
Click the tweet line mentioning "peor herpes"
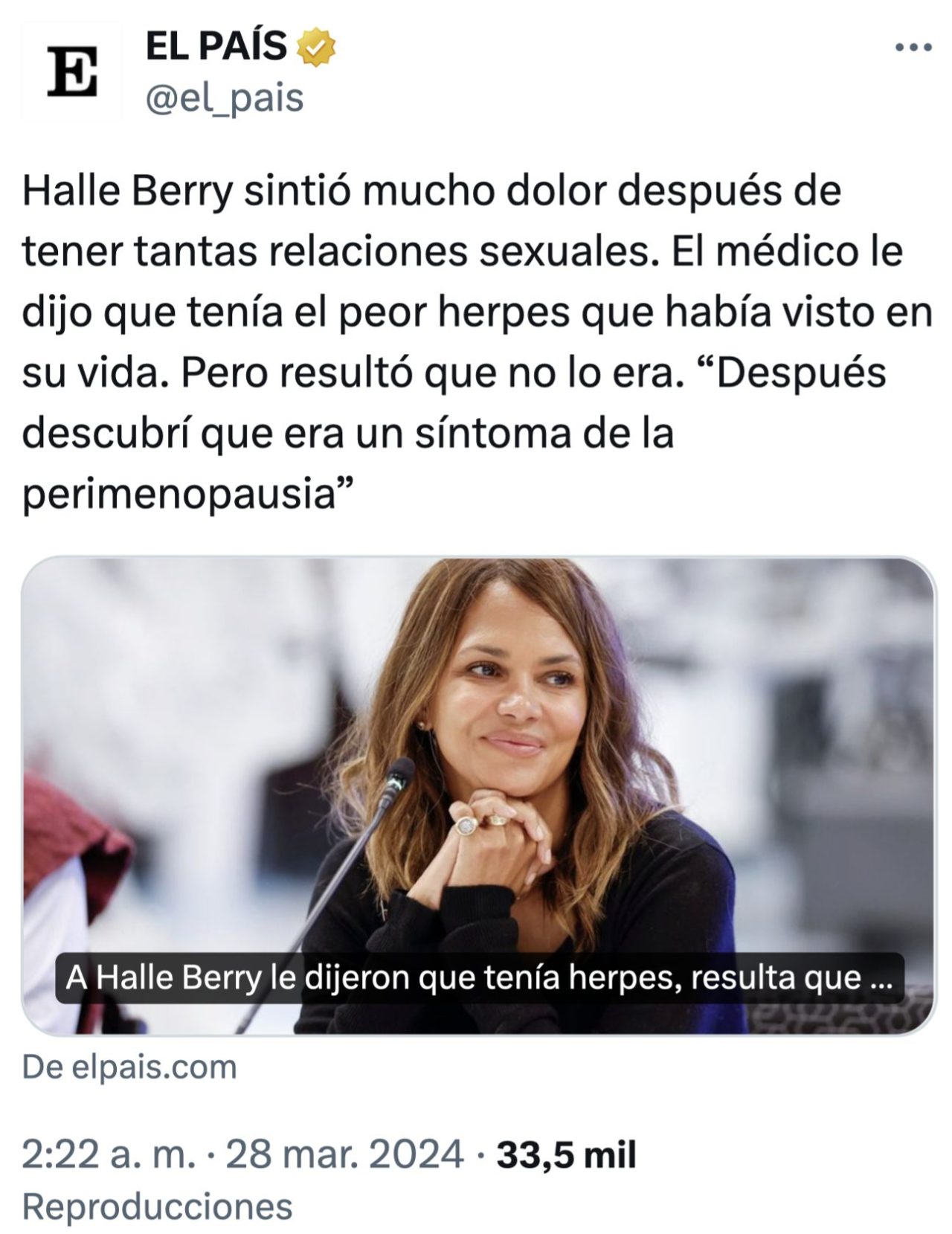tap(476, 312)
